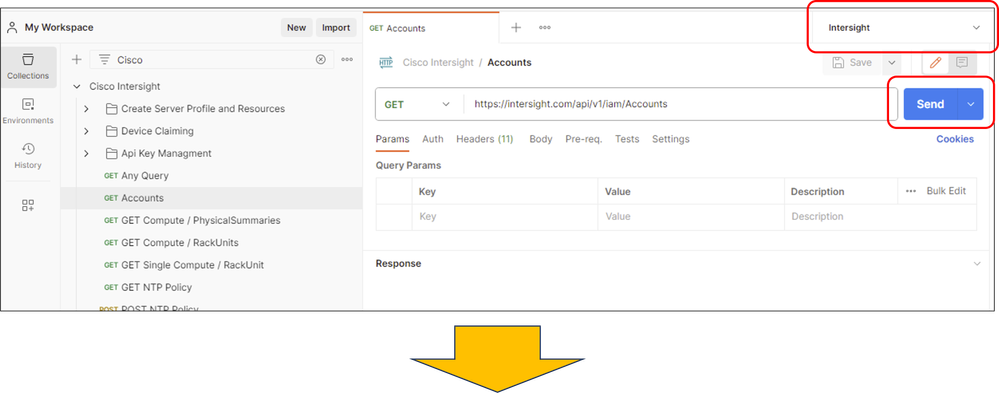Open the collections panel options ellipsis
Image resolution: width=999 pixels, height=393 pixels.
[x=347, y=59]
